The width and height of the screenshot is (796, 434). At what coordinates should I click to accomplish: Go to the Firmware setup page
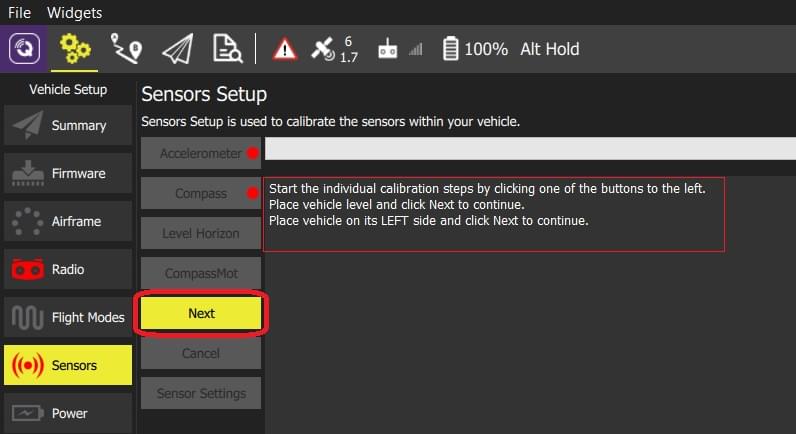(68, 173)
